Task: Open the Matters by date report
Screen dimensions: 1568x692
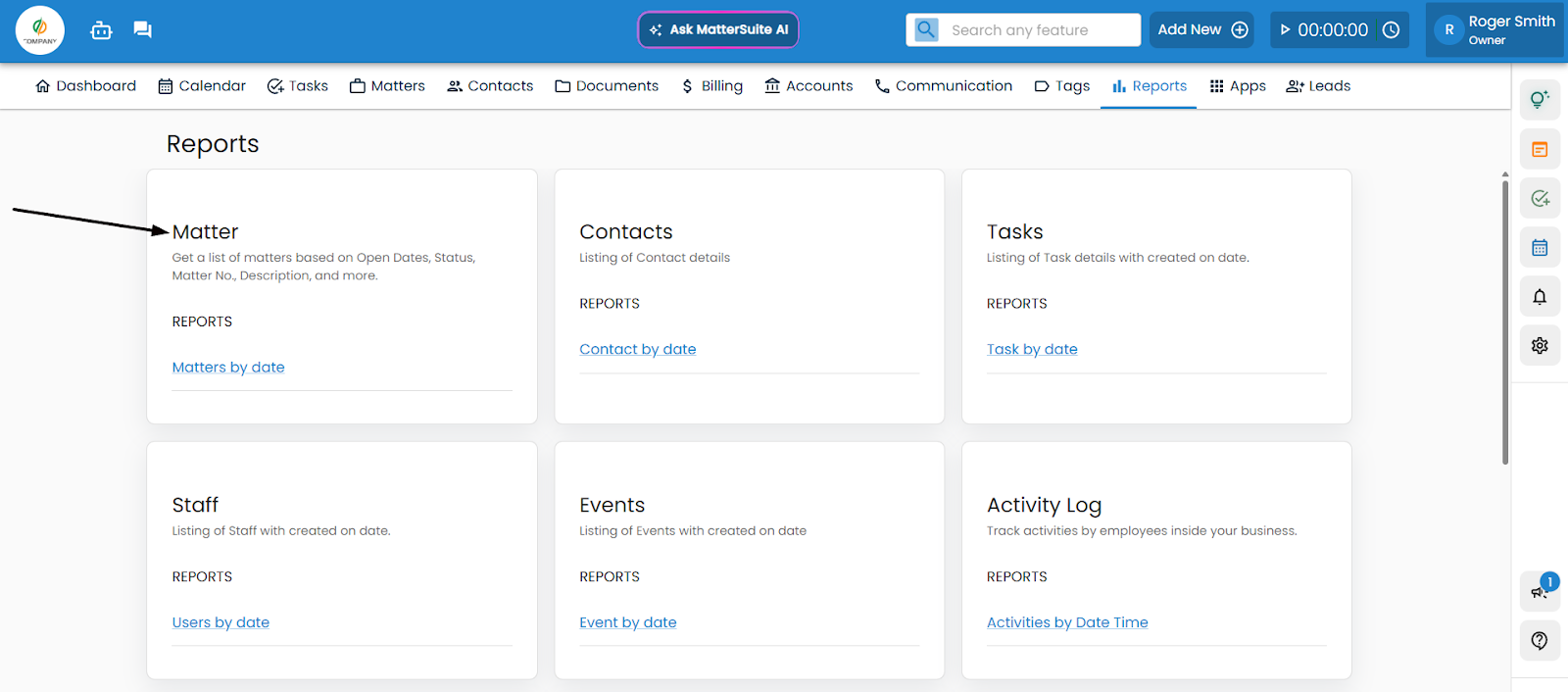Action: coord(228,368)
